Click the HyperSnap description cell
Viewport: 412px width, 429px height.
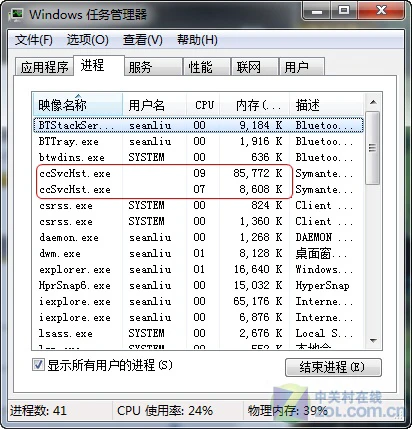(x=322, y=286)
